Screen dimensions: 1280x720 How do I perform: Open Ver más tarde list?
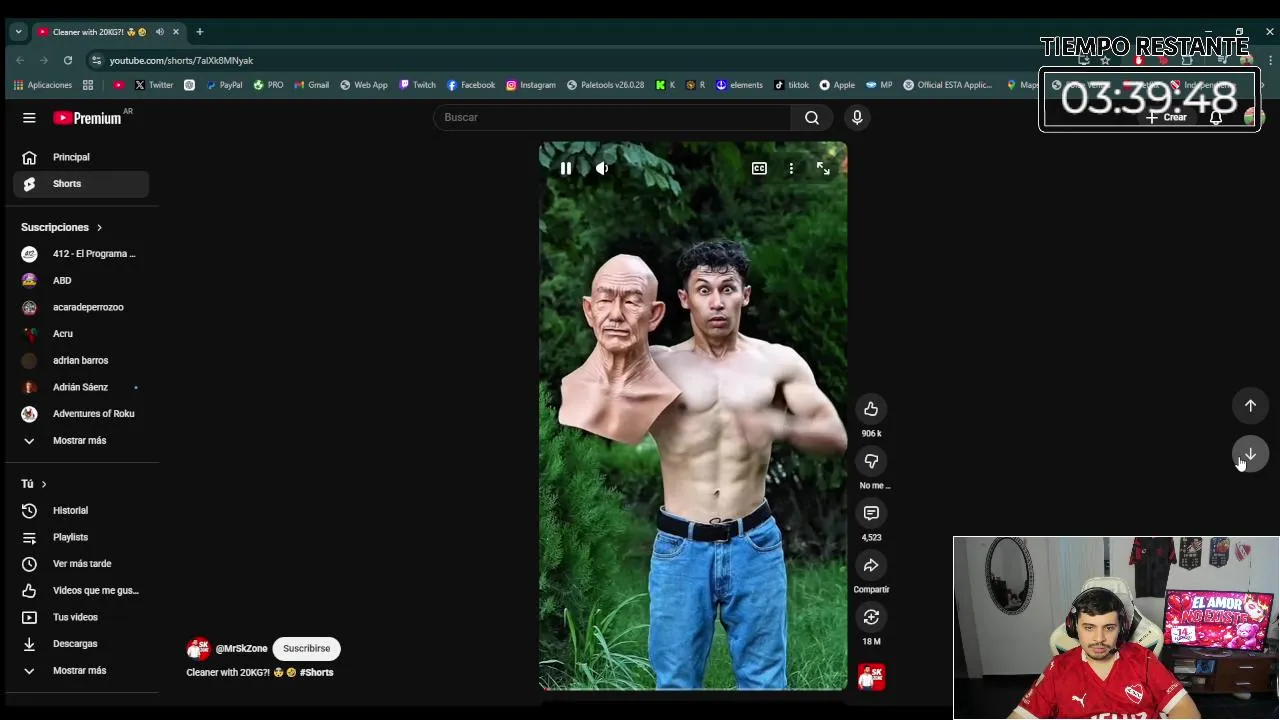click(x=81, y=564)
